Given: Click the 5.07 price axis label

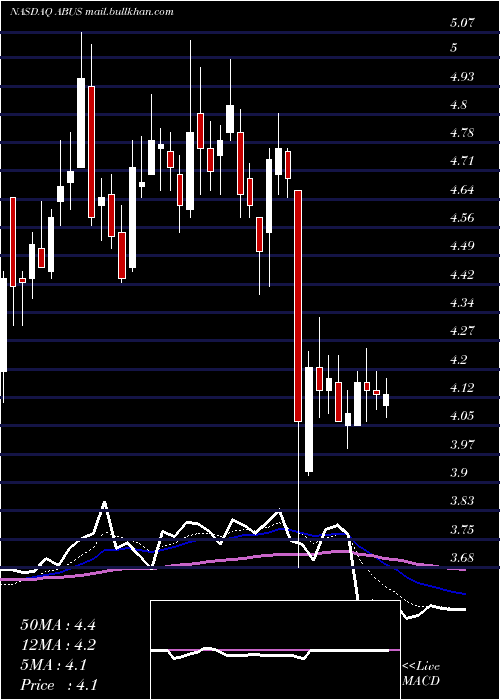Looking at the screenshot, I should coord(462,22).
